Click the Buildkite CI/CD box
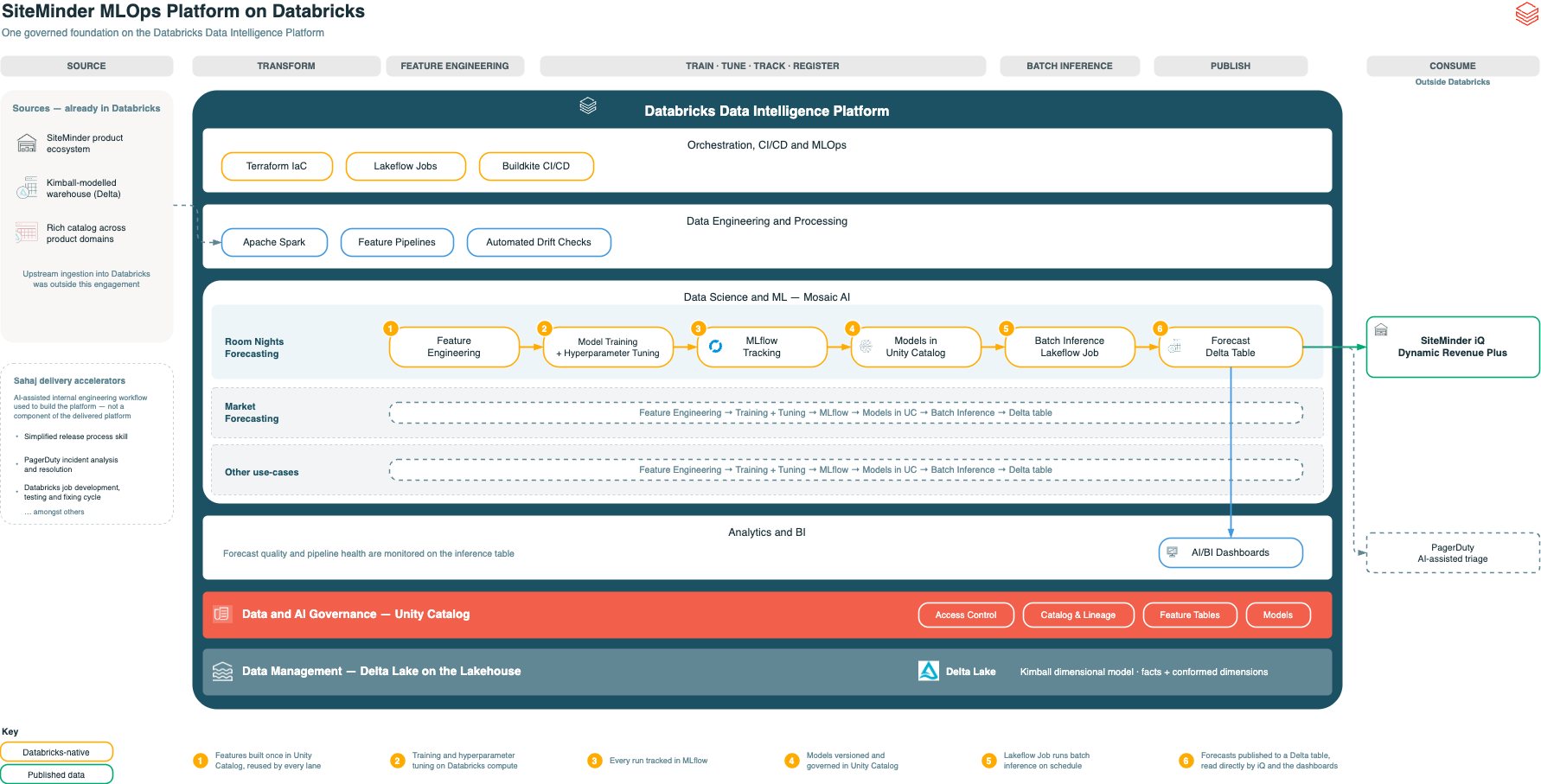Screen dimensions: 1541x784 tap(536, 166)
